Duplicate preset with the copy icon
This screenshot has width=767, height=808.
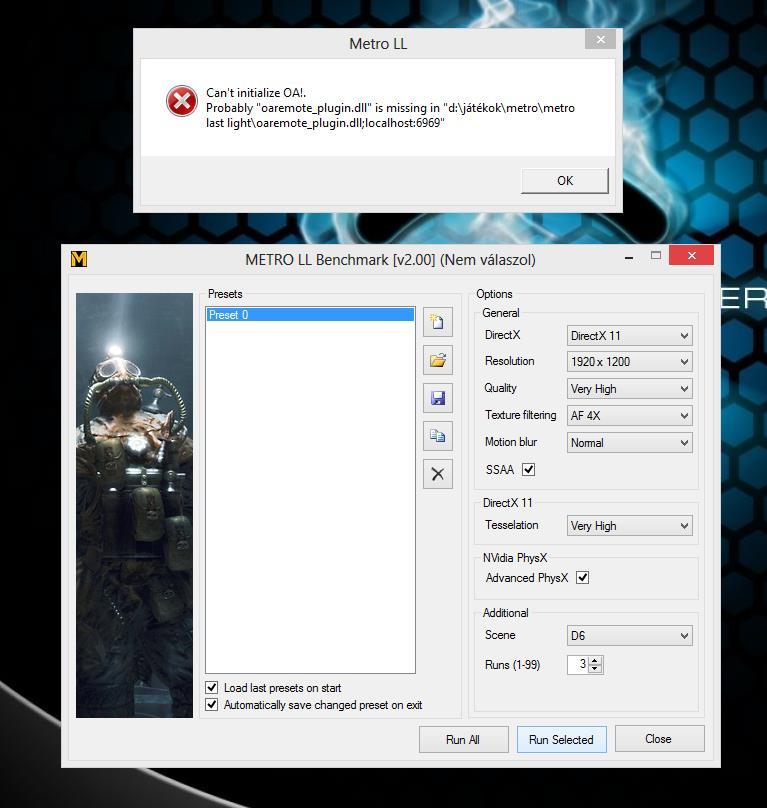[438, 436]
